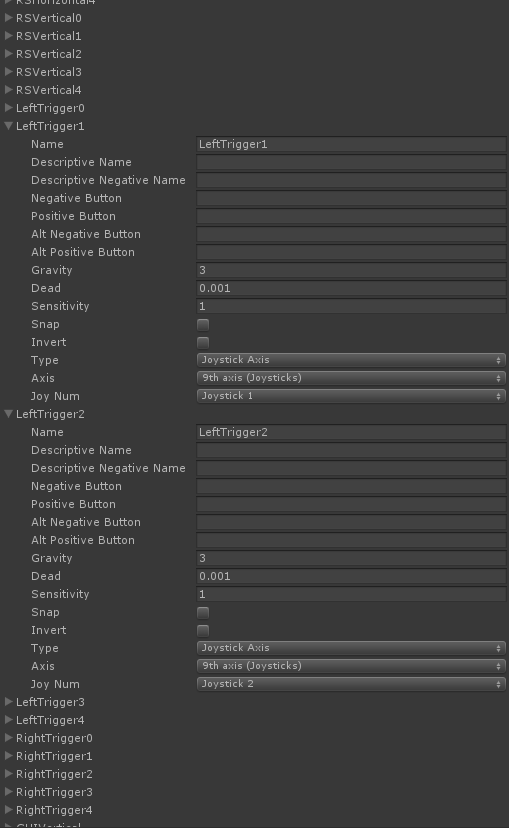Click the Positive Button field of LeftTrigger2
Viewport: 509px width, 828px height.
click(351, 504)
